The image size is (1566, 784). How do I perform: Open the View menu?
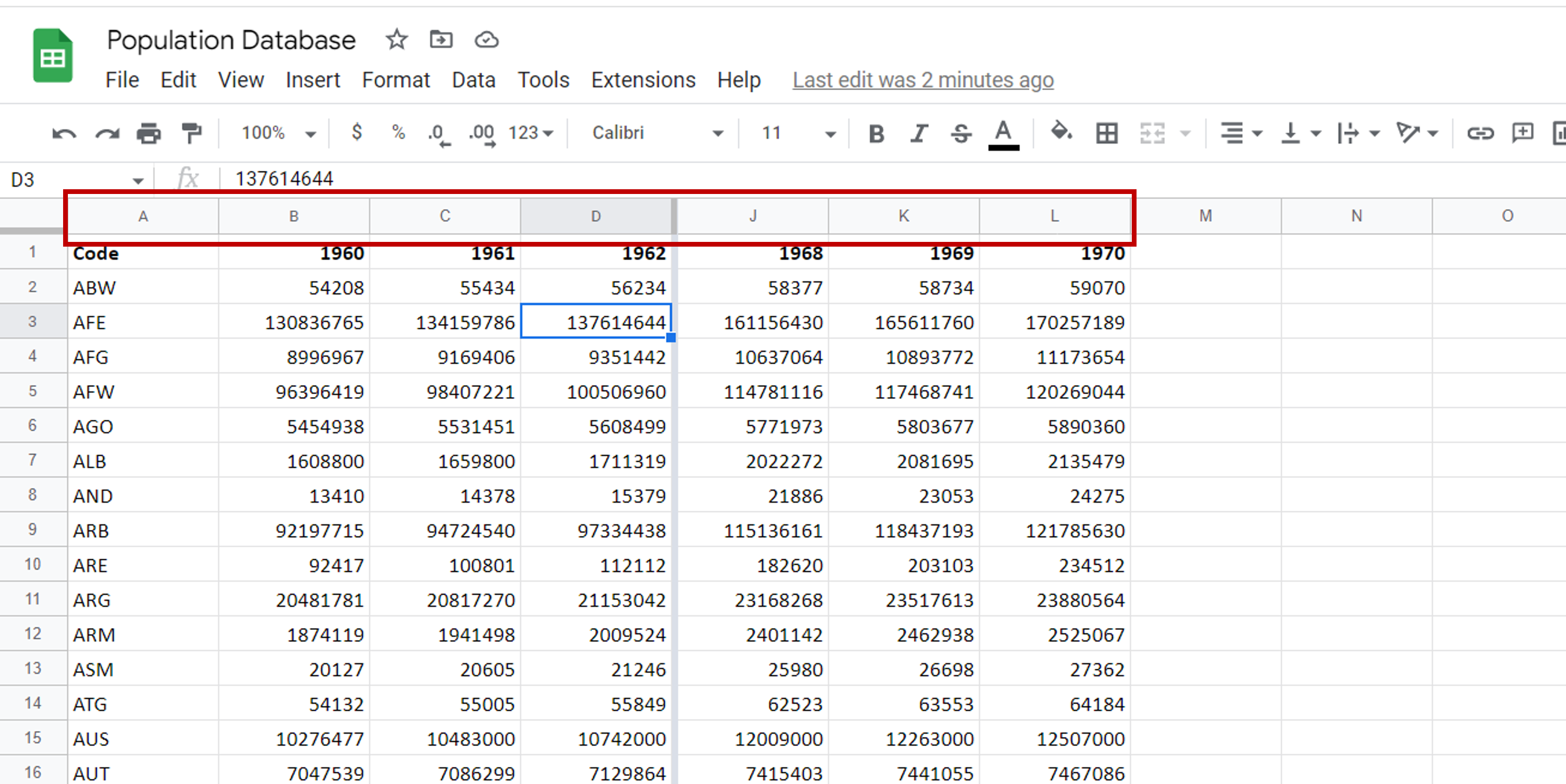(x=241, y=80)
